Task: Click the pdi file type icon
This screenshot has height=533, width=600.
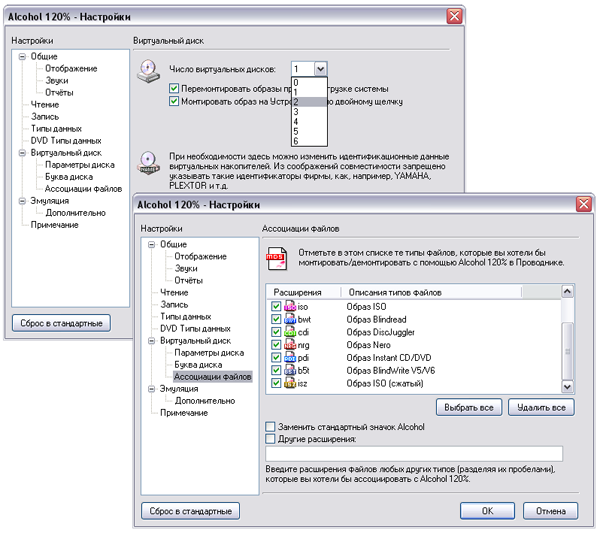Action: (x=290, y=358)
